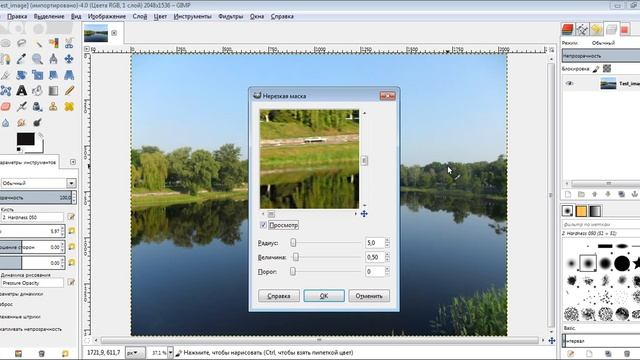
Task: Select the Blur/Sharpen drop tool
Action: [5, 122]
